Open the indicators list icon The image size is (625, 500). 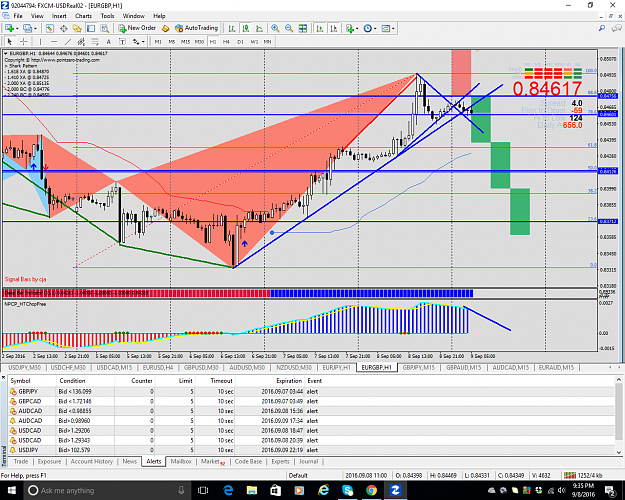(x=350, y=28)
